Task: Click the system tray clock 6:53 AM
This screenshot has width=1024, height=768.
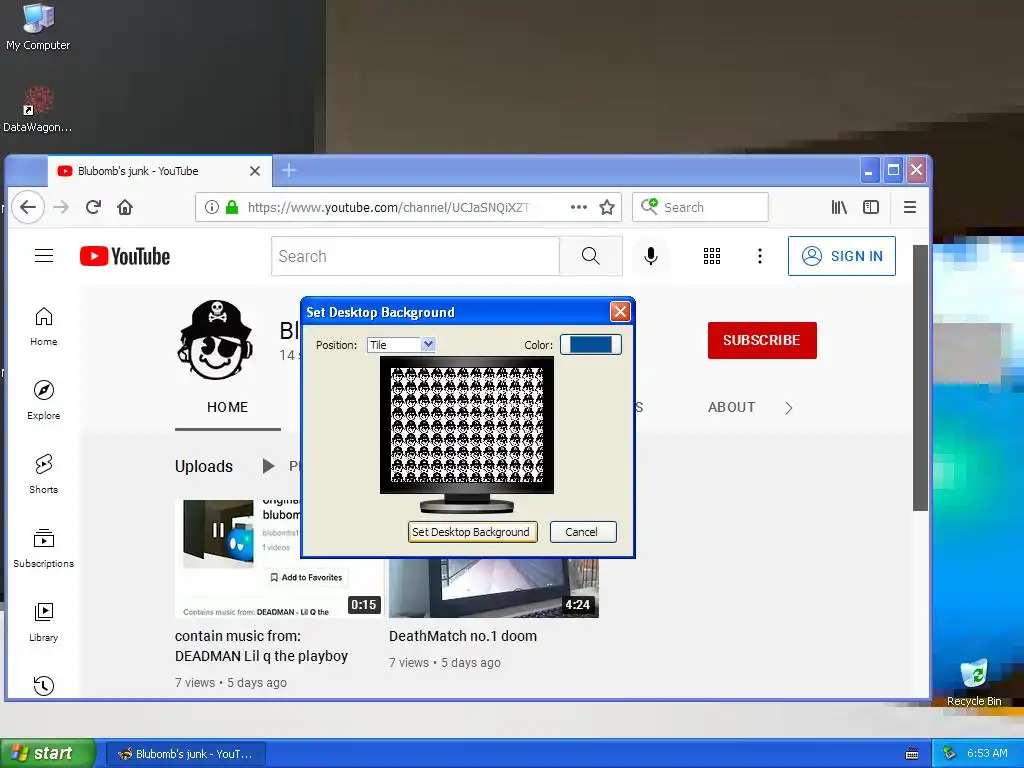Action: point(987,753)
